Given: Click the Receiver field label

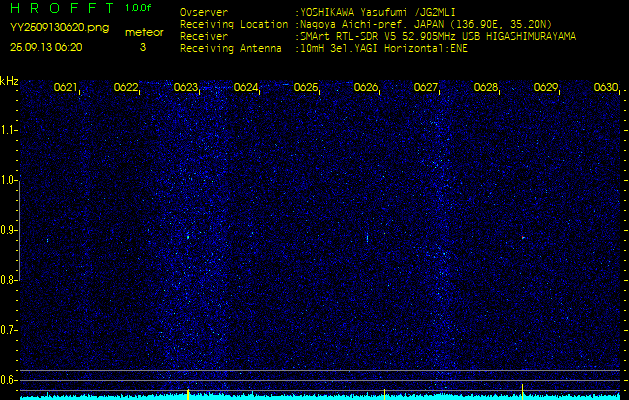Looking at the screenshot, I should tap(204, 37).
